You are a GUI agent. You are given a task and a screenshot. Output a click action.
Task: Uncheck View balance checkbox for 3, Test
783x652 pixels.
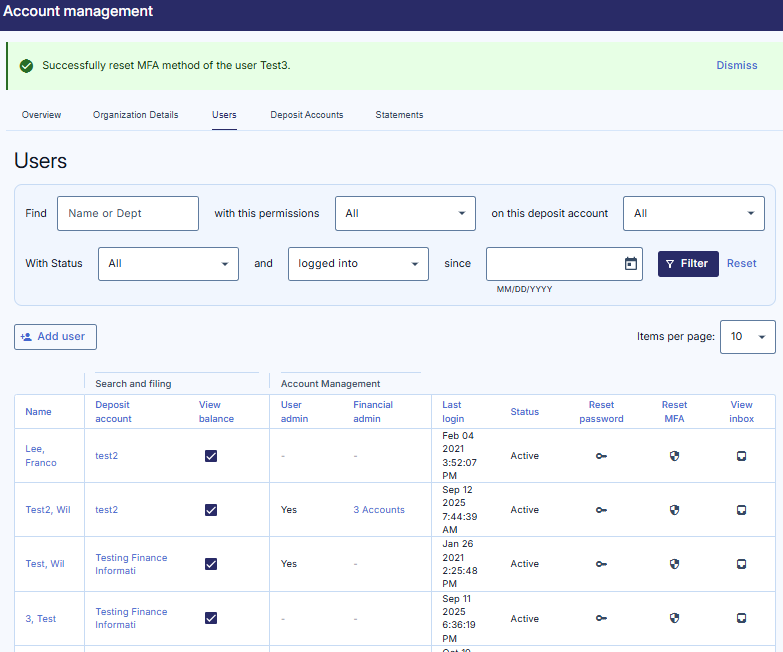coord(211,618)
